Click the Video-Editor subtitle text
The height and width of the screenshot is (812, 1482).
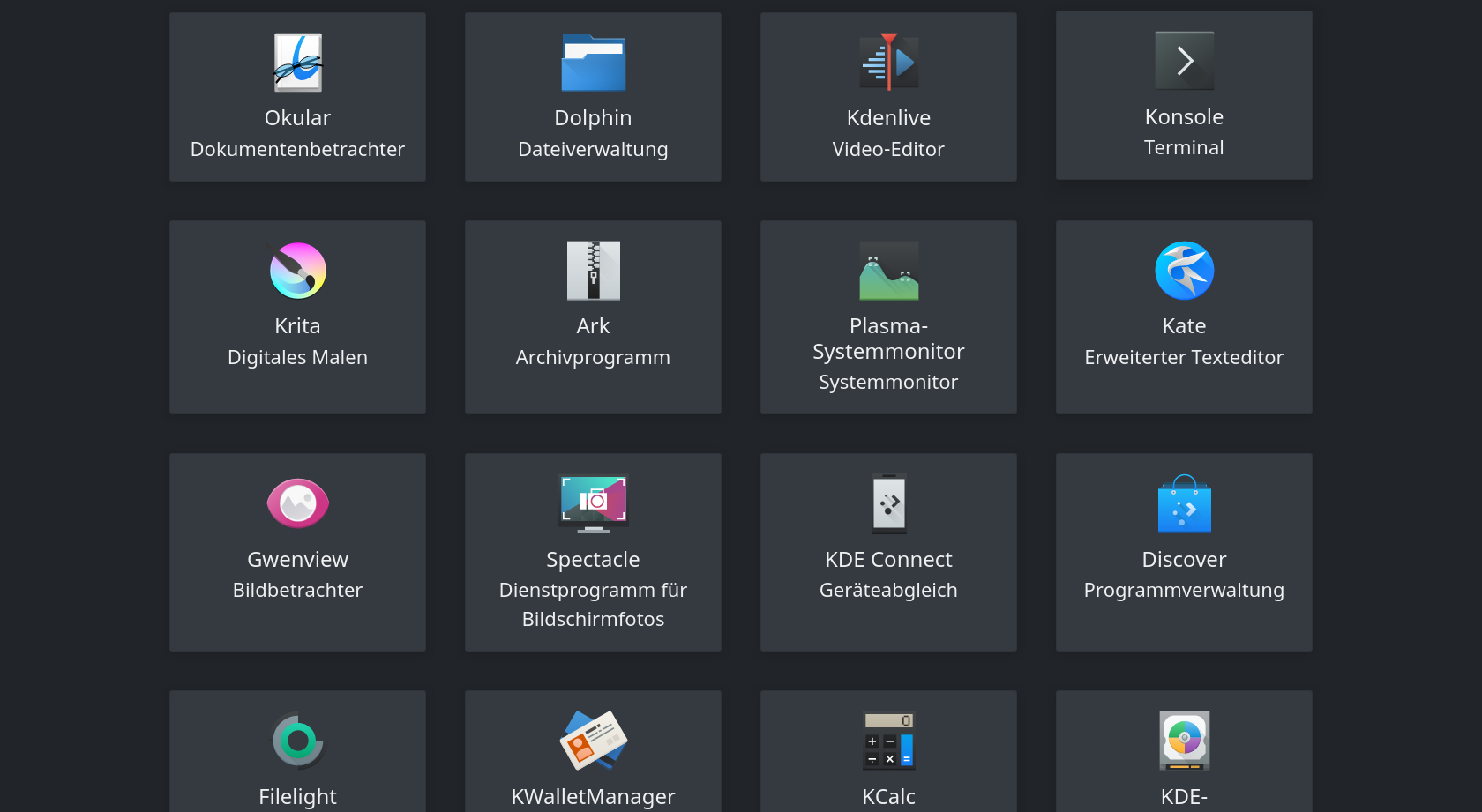coord(889,150)
